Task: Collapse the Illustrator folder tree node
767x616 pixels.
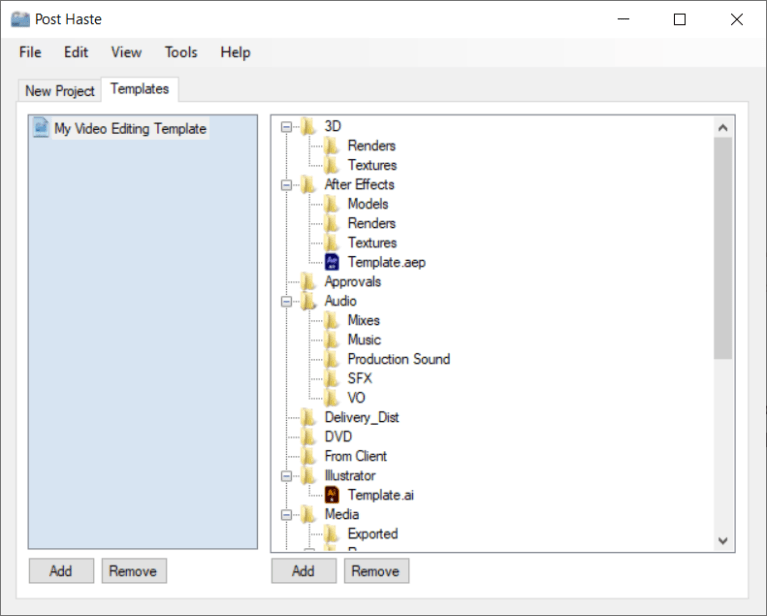Action: (x=287, y=476)
